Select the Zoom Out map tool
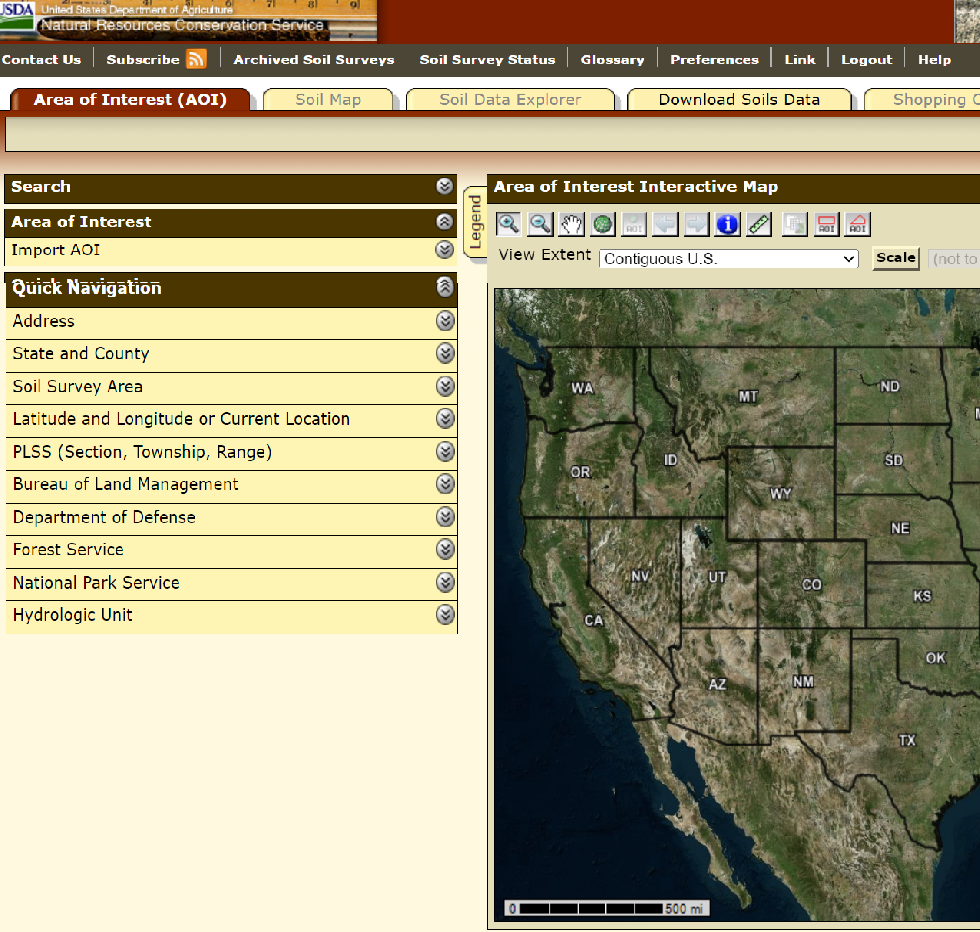 (540, 224)
